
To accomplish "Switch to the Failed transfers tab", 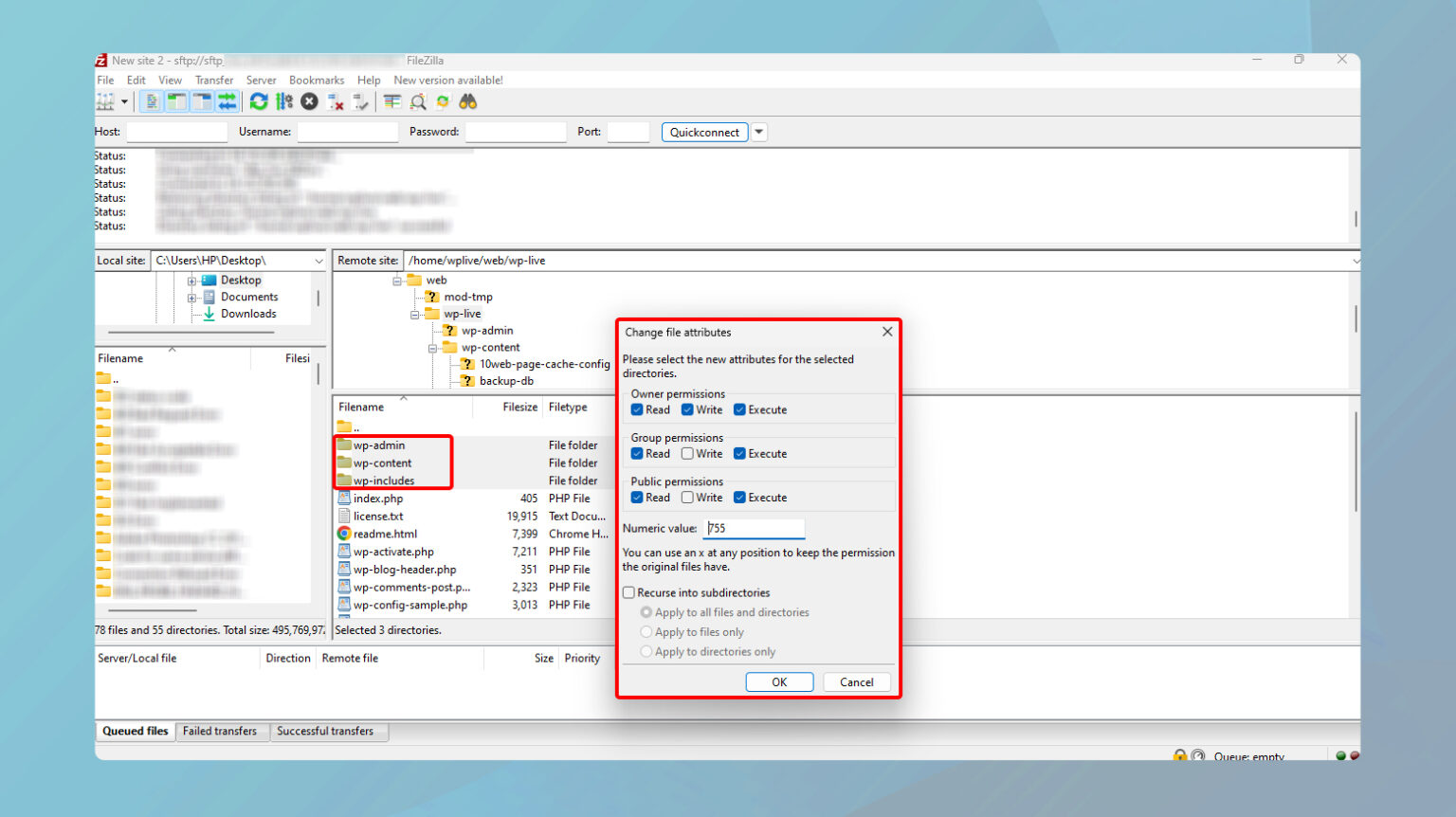I will (x=220, y=732).
